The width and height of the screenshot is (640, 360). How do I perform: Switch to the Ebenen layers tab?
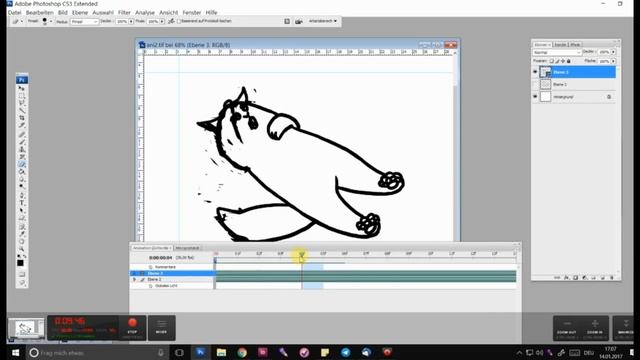[542, 44]
